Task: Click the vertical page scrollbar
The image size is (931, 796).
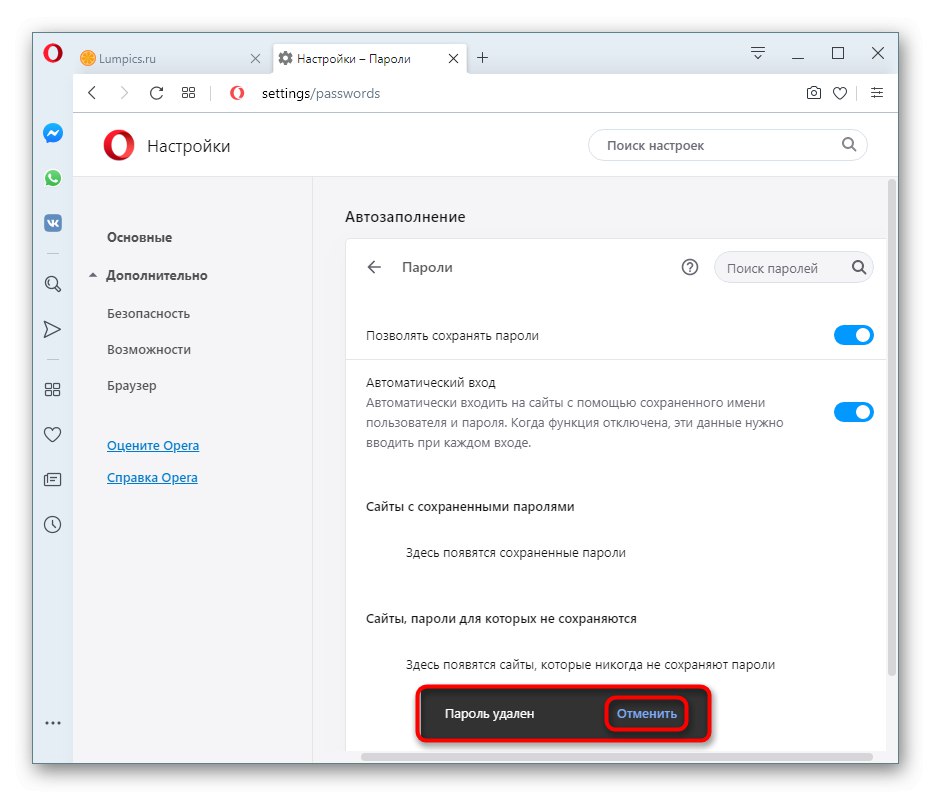Action: click(891, 427)
